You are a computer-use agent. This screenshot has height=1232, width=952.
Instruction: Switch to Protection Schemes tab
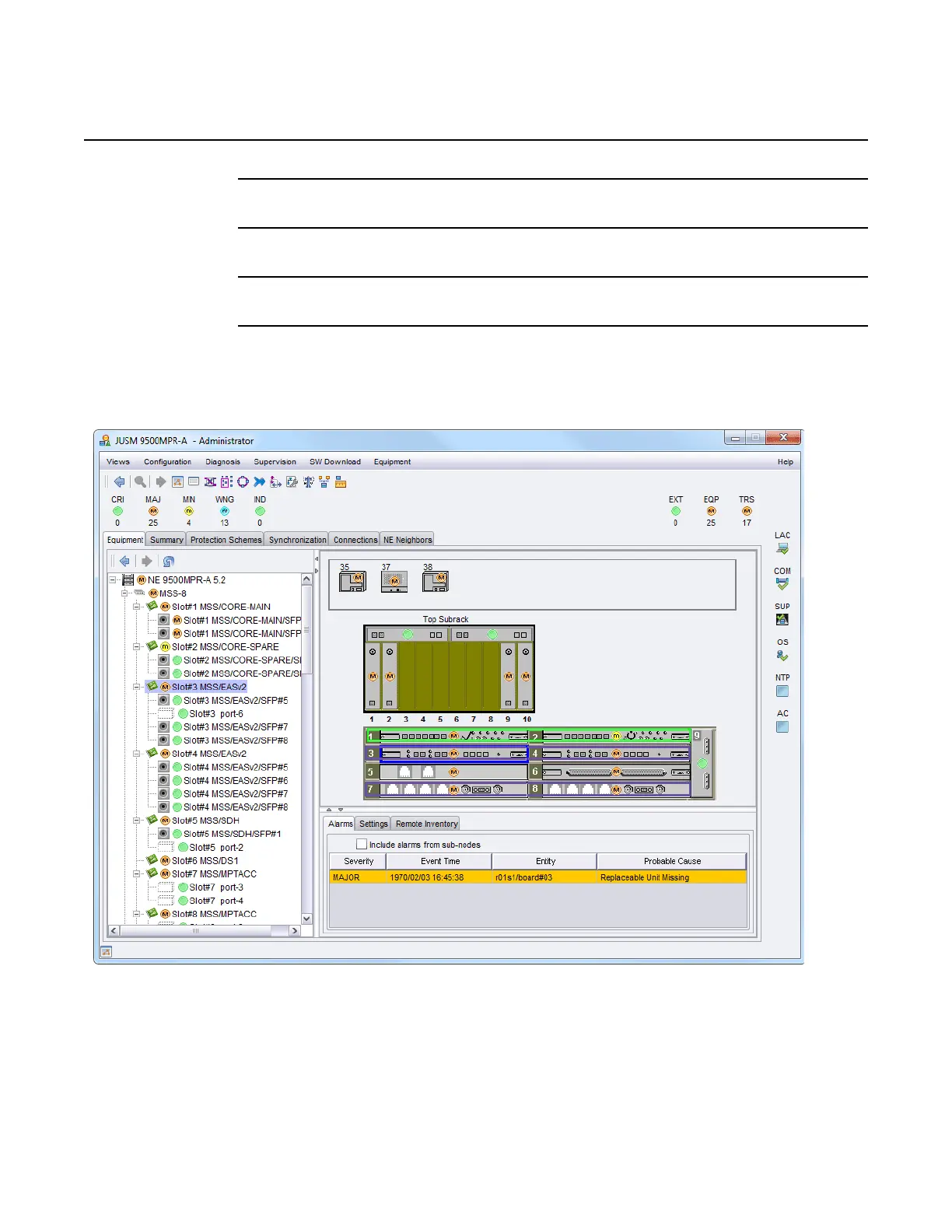point(226,539)
